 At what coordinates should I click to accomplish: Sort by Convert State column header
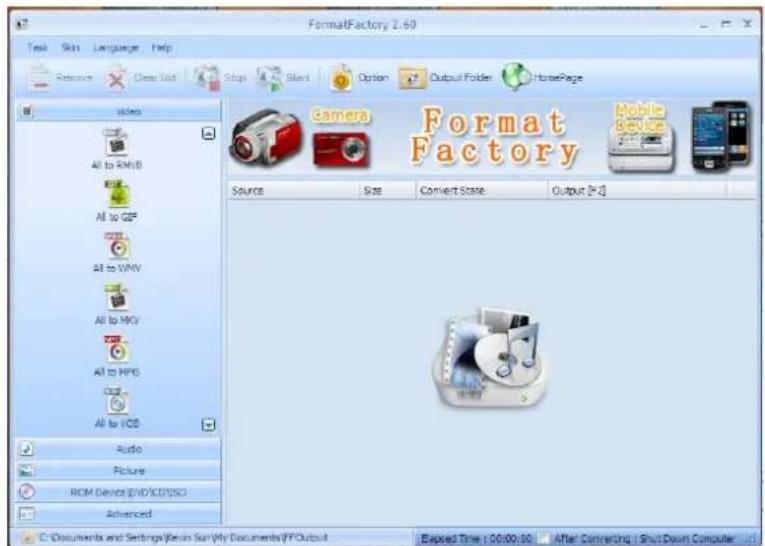click(482, 190)
